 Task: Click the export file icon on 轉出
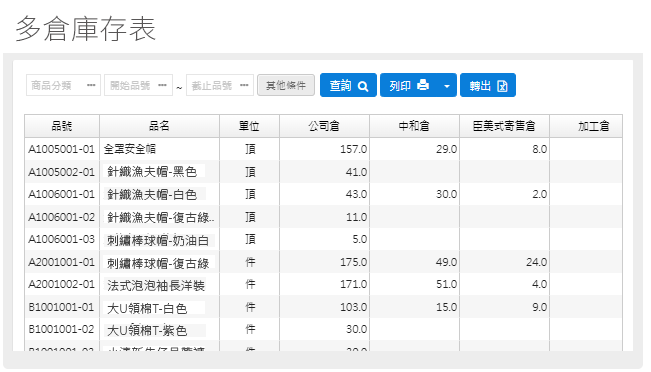502,86
